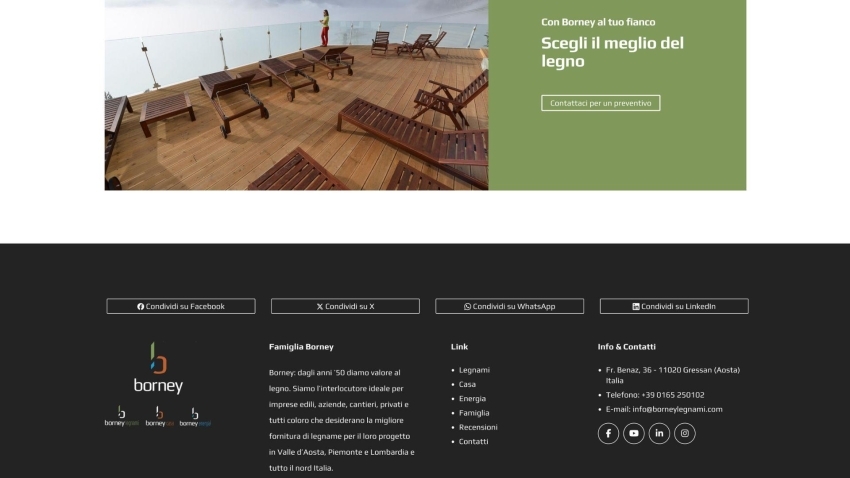Click the main Borney logo in footer
The width and height of the screenshot is (850, 478).
pos(158,368)
